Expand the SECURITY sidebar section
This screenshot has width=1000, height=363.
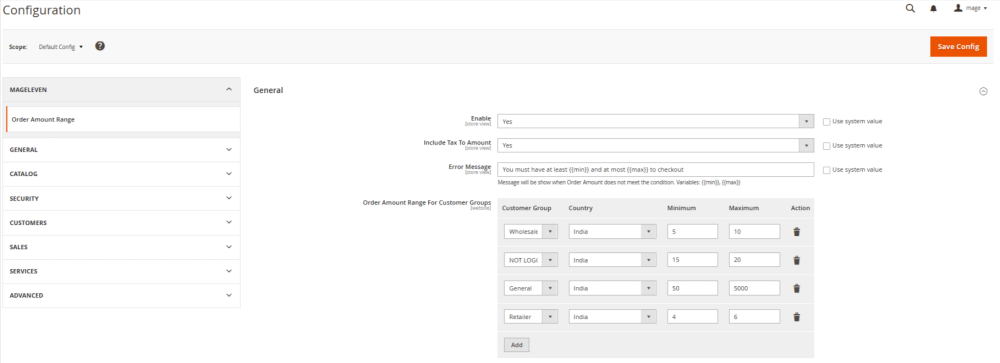121,198
